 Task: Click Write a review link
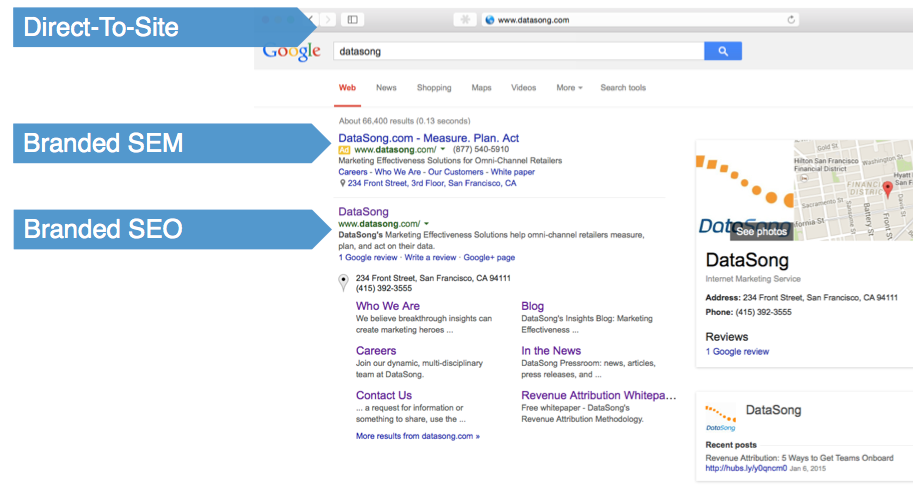pos(430,257)
